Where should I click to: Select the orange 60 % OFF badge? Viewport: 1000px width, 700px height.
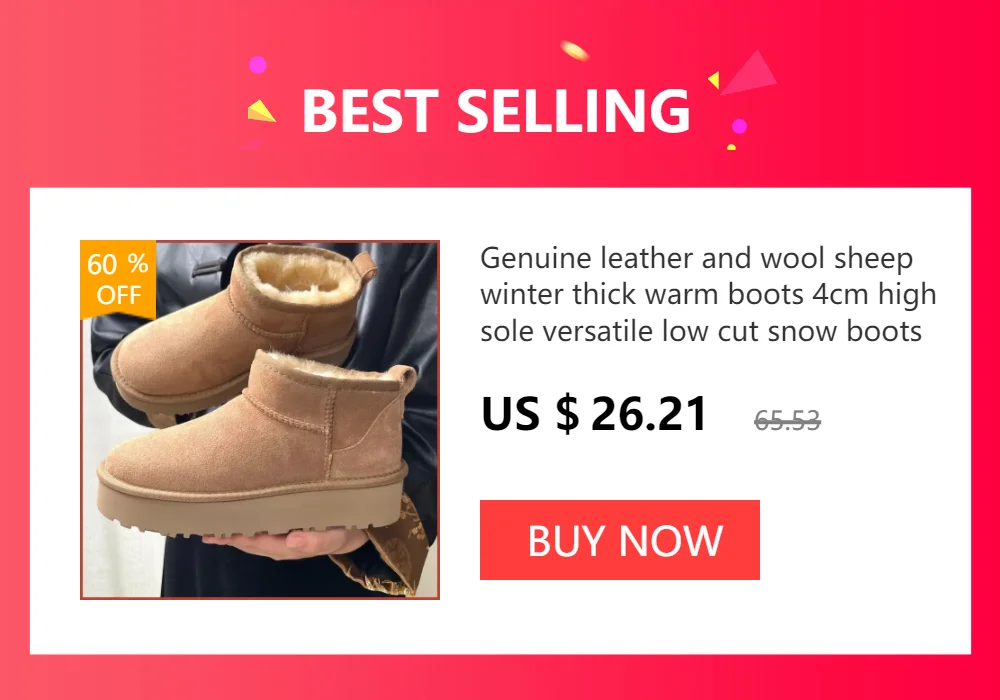pyautogui.click(x=118, y=279)
